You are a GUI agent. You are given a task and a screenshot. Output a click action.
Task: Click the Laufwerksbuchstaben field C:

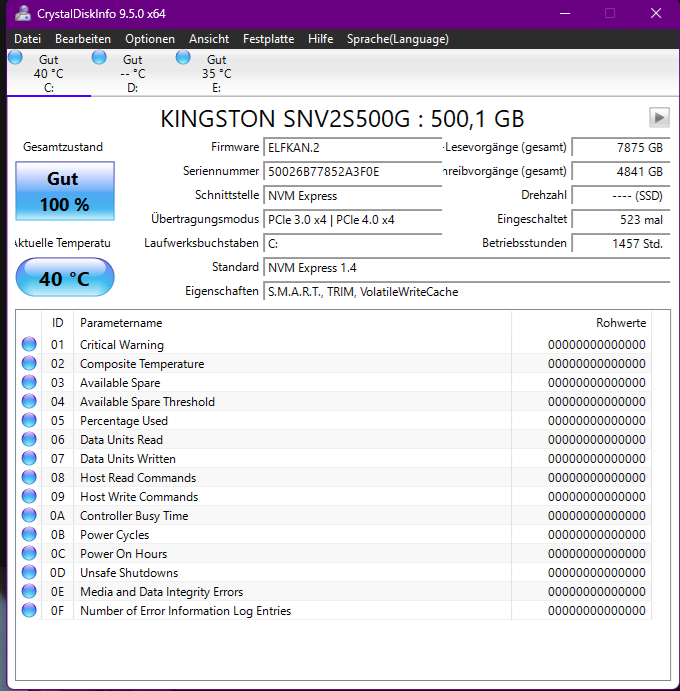pos(353,243)
